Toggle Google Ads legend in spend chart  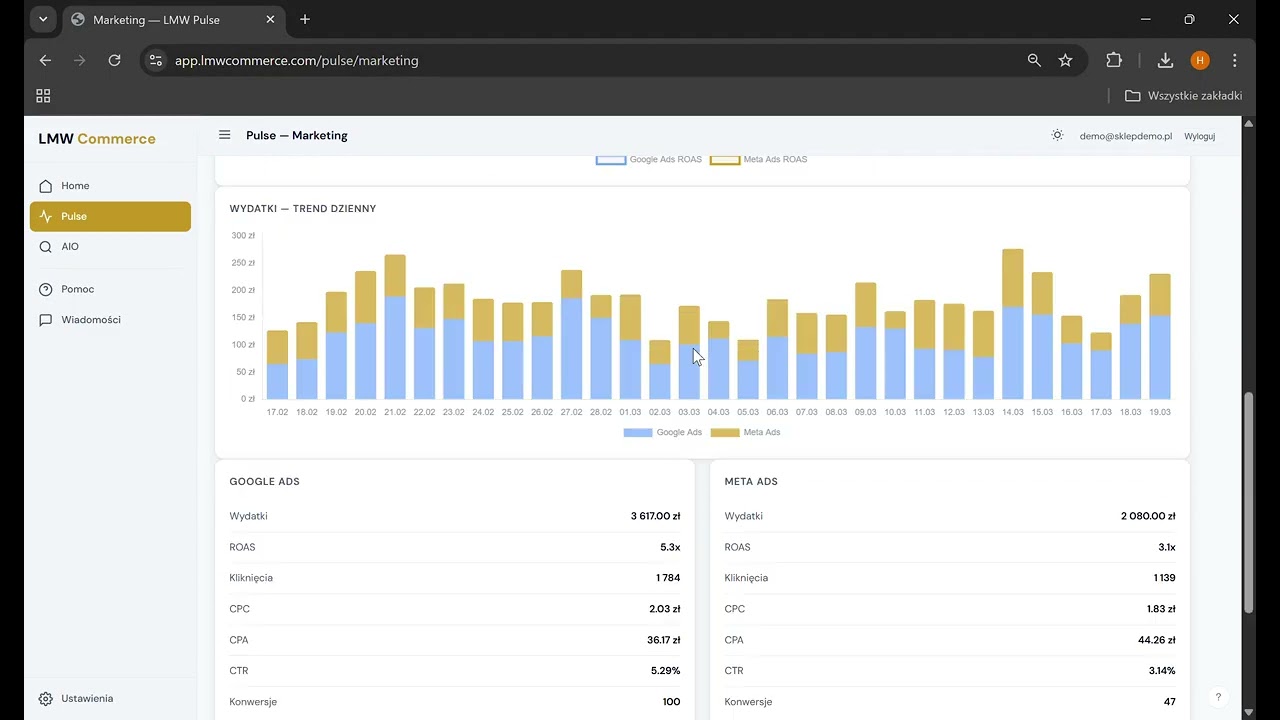coord(662,433)
